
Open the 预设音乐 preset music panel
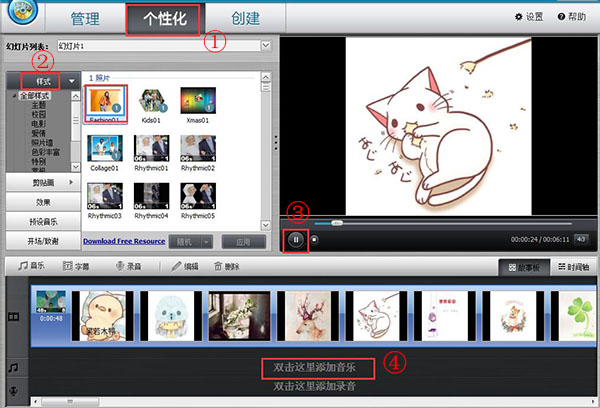(43, 221)
